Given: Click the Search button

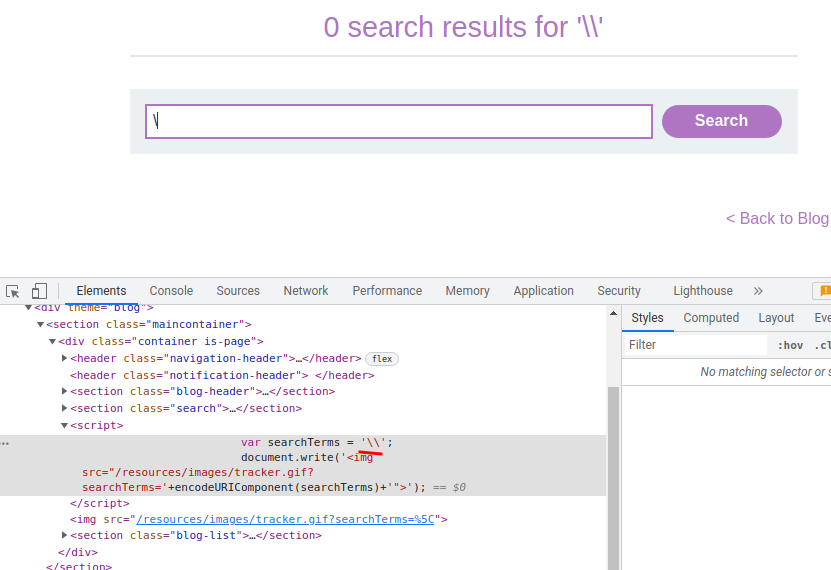Looking at the screenshot, I should pyautogui.click(x=721, y=121).
